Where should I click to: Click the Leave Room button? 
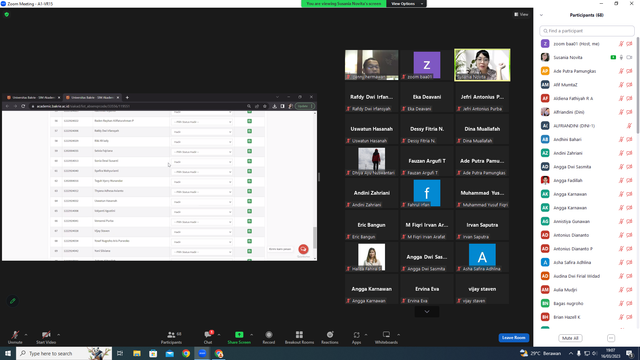tap(513, 338)
